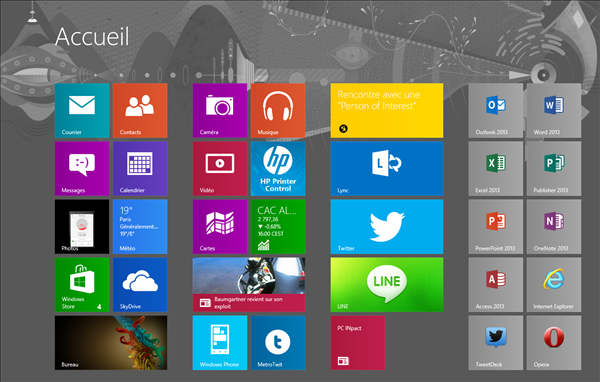Open the Bureau desktop tile
The image size is (600, 382).
tap(111, 343)
